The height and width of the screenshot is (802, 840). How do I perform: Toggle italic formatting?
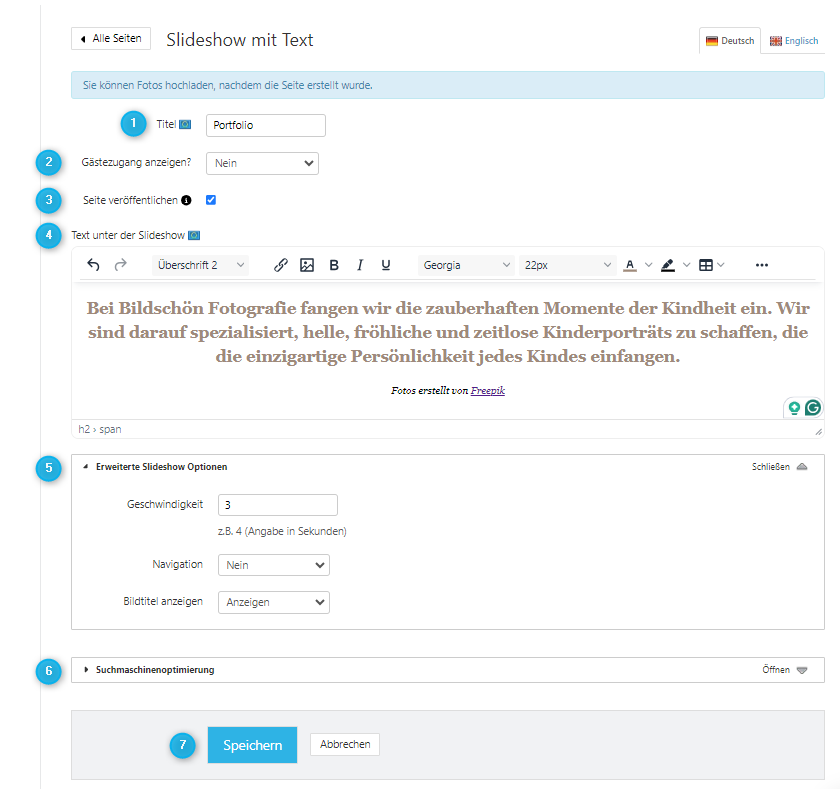point(360,265)
